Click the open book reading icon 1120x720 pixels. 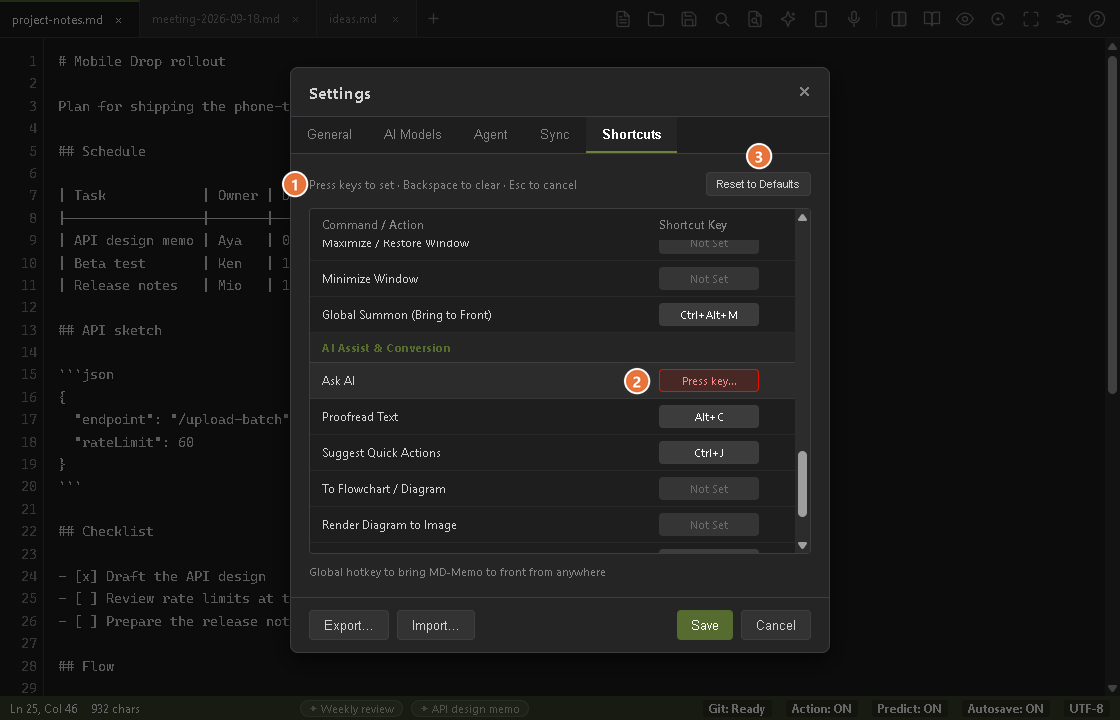(931, 19)
